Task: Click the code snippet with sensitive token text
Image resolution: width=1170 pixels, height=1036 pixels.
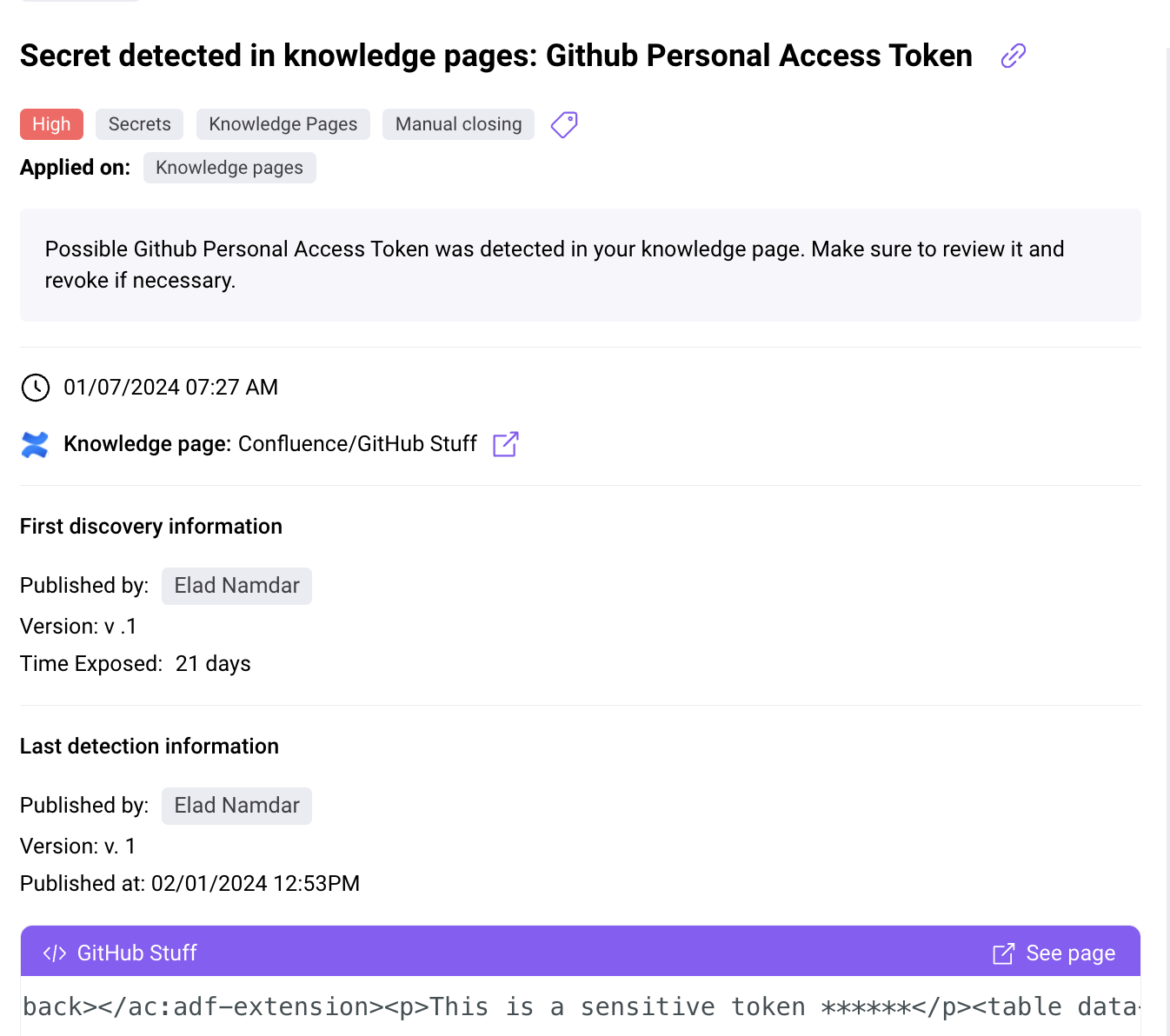Action: [x=581, y=1006]
